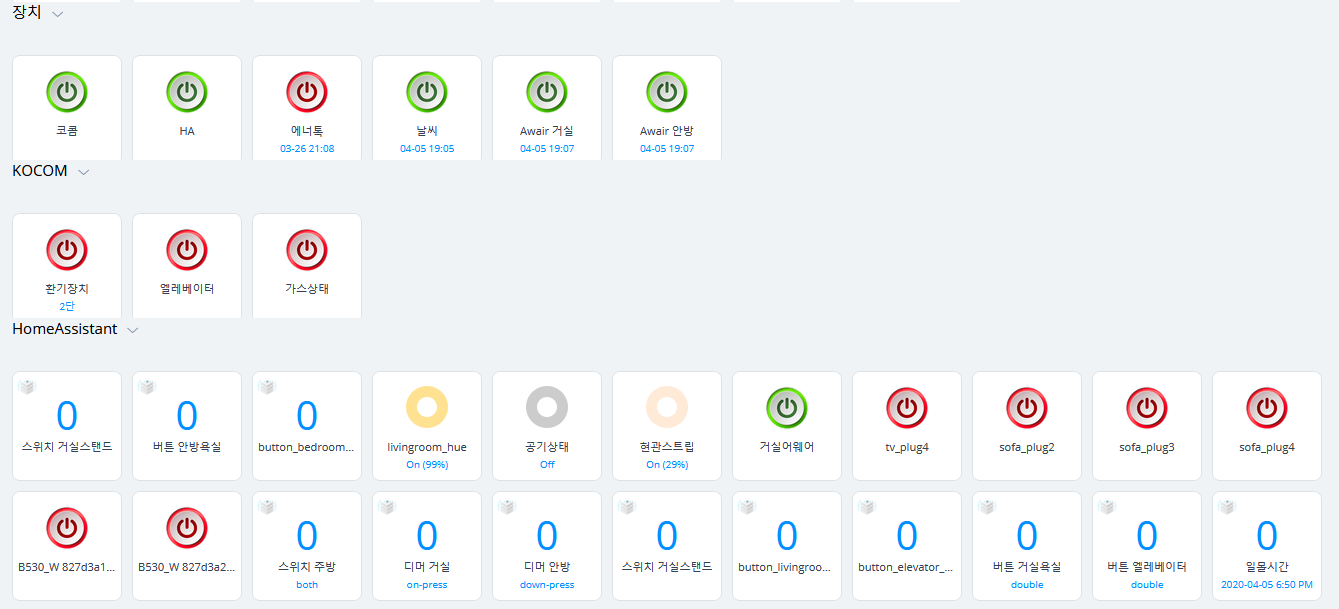1339x609 pixels.
Task: Click the tv_plug4 label
Action: click(x=907, y=447)
